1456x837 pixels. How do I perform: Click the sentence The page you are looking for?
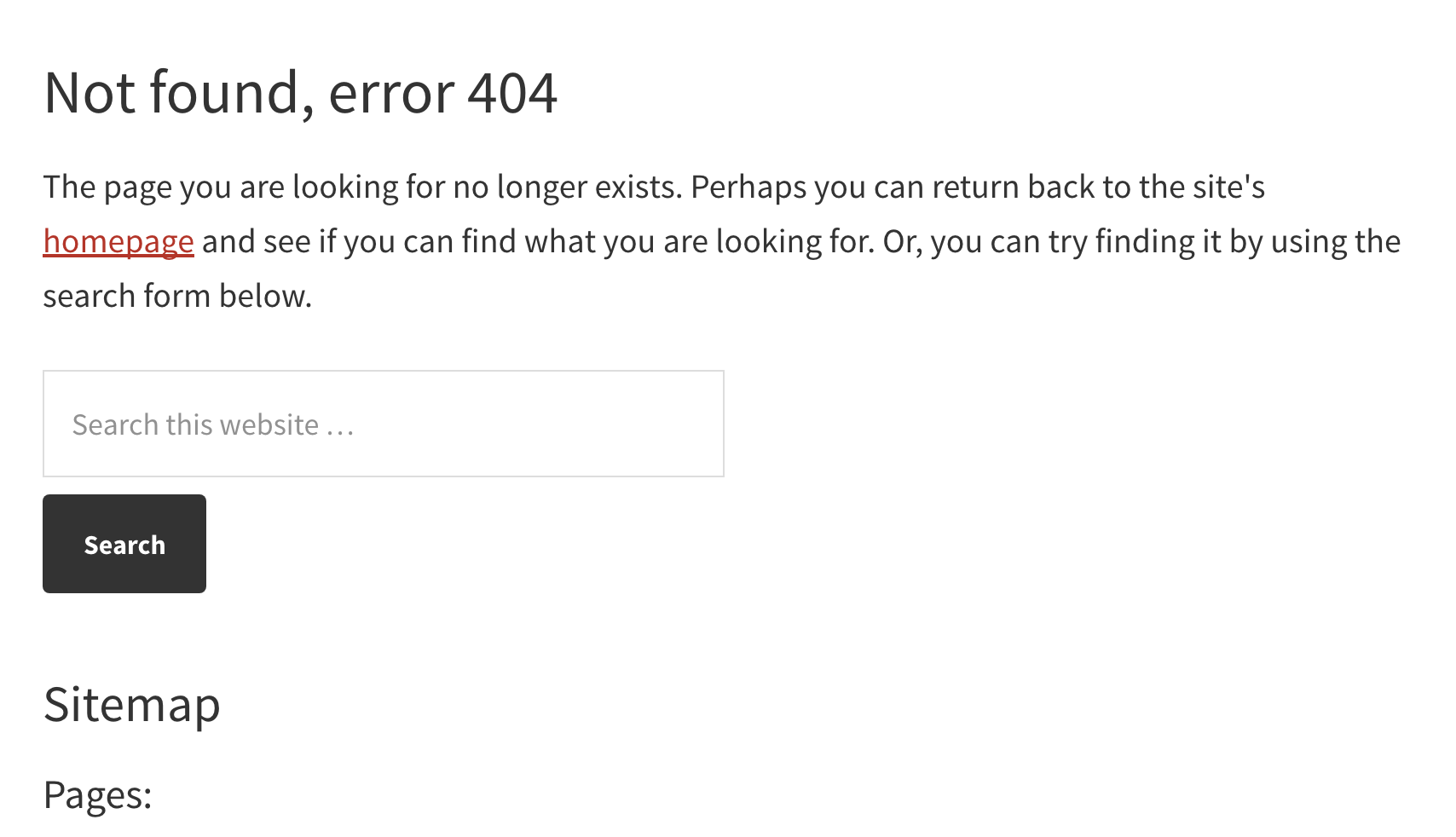244,188
